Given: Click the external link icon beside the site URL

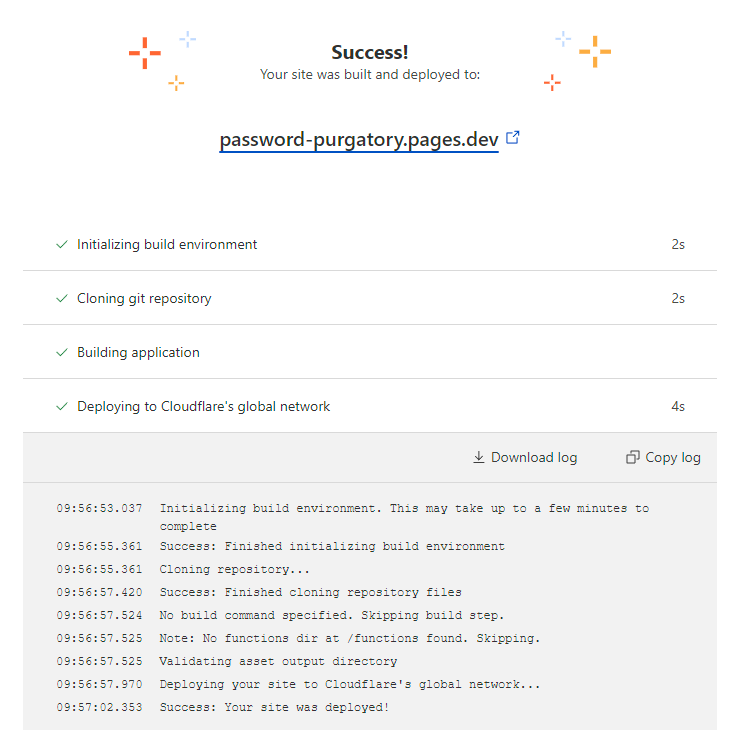Looking at the screenshot, I should [x=513, y=138].
